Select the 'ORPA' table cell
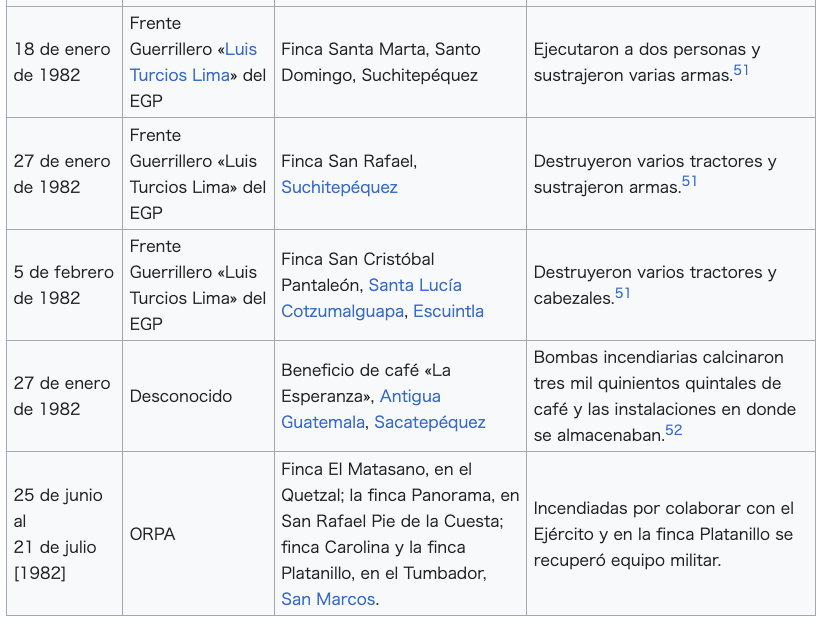This screenshot has width=822, height=622. [x=198, y=533]
